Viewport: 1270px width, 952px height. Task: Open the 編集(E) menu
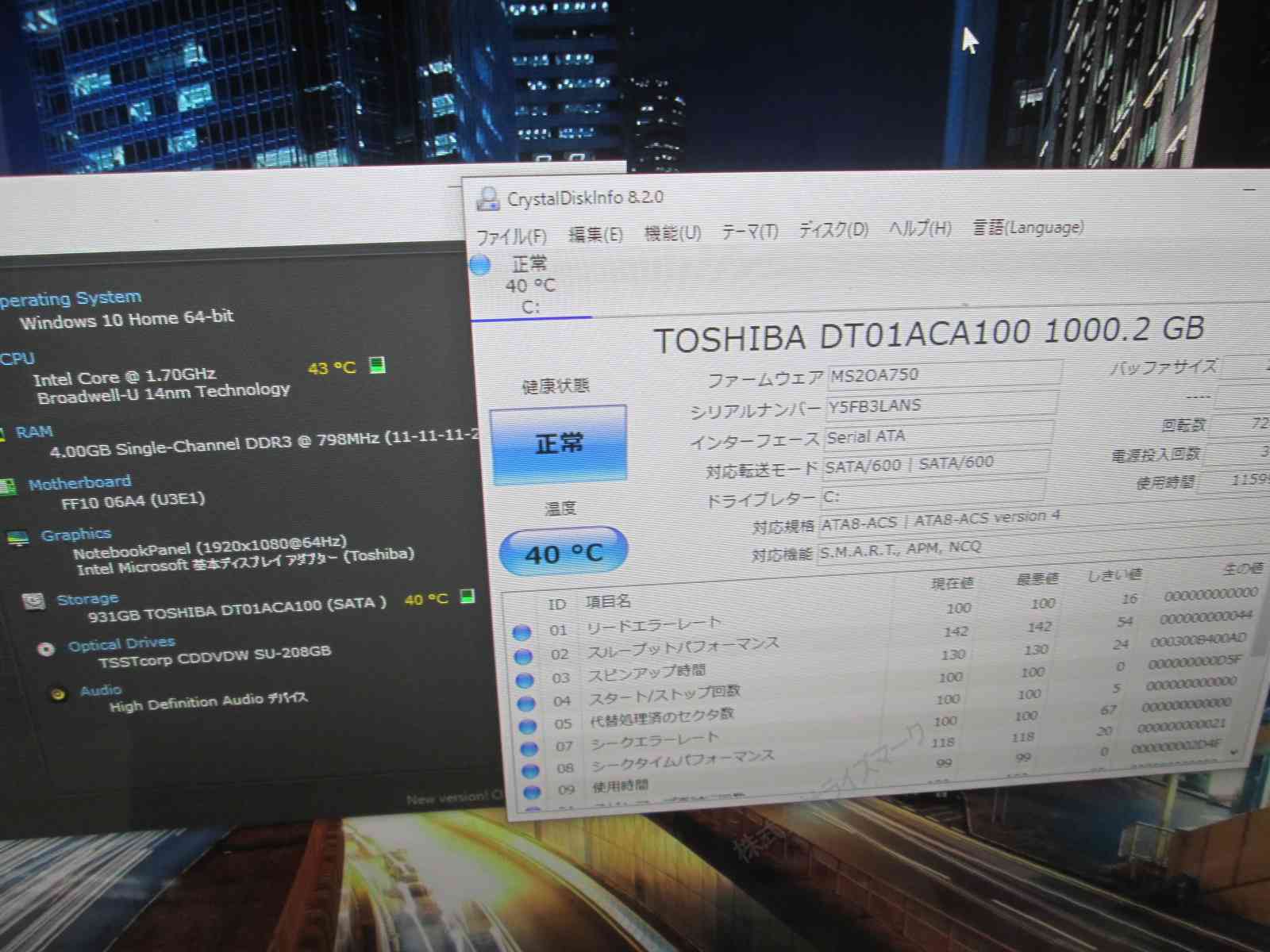click(x=595, y=234)
